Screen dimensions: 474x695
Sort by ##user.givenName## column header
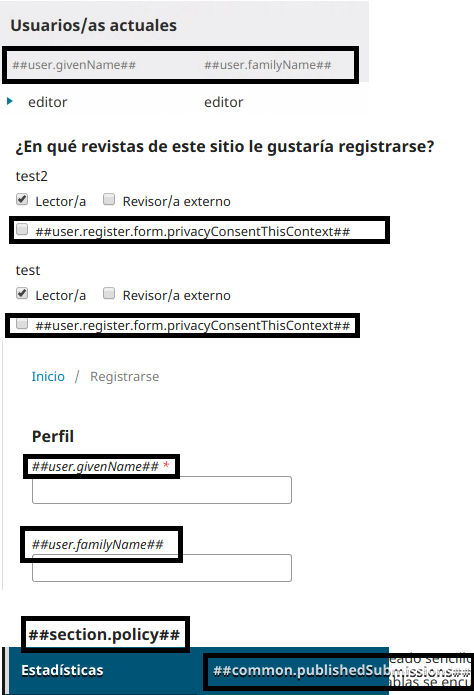click(x=74, y=65)
